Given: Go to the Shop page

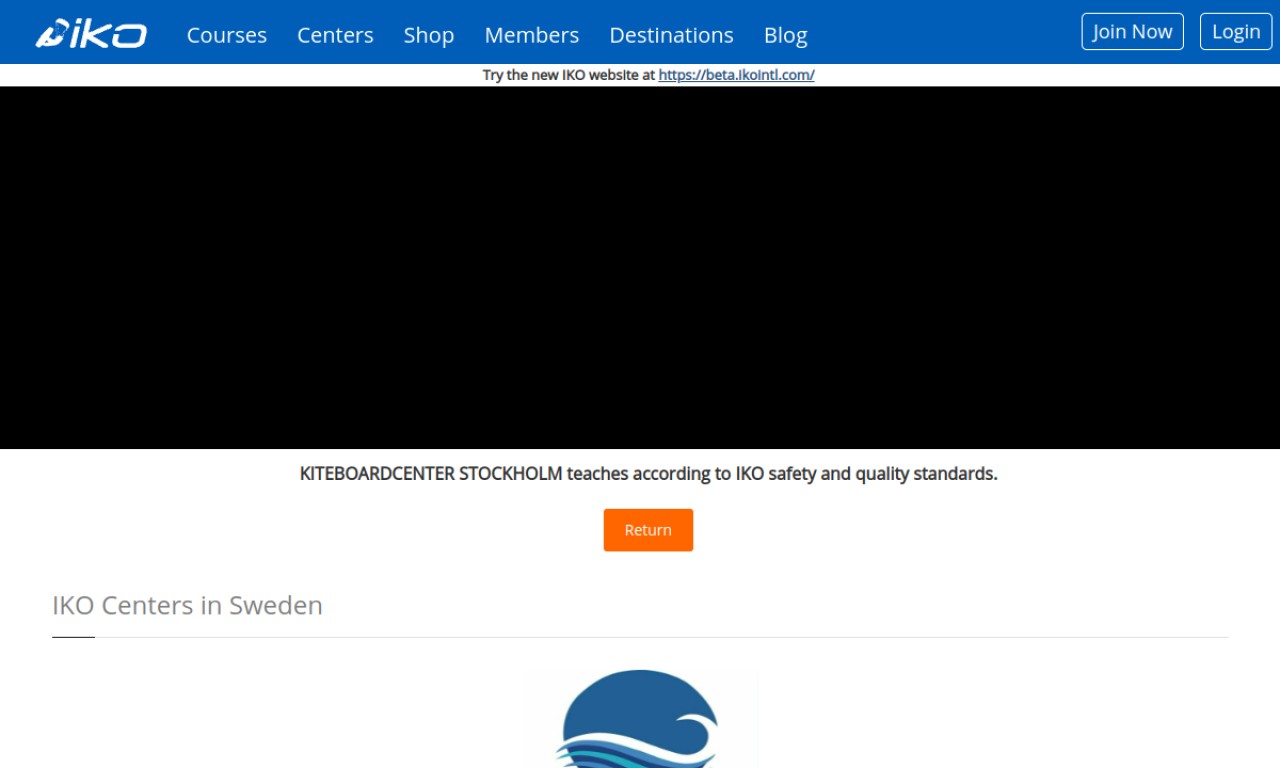Looking at the screenshot, I should tap(429, 35).
